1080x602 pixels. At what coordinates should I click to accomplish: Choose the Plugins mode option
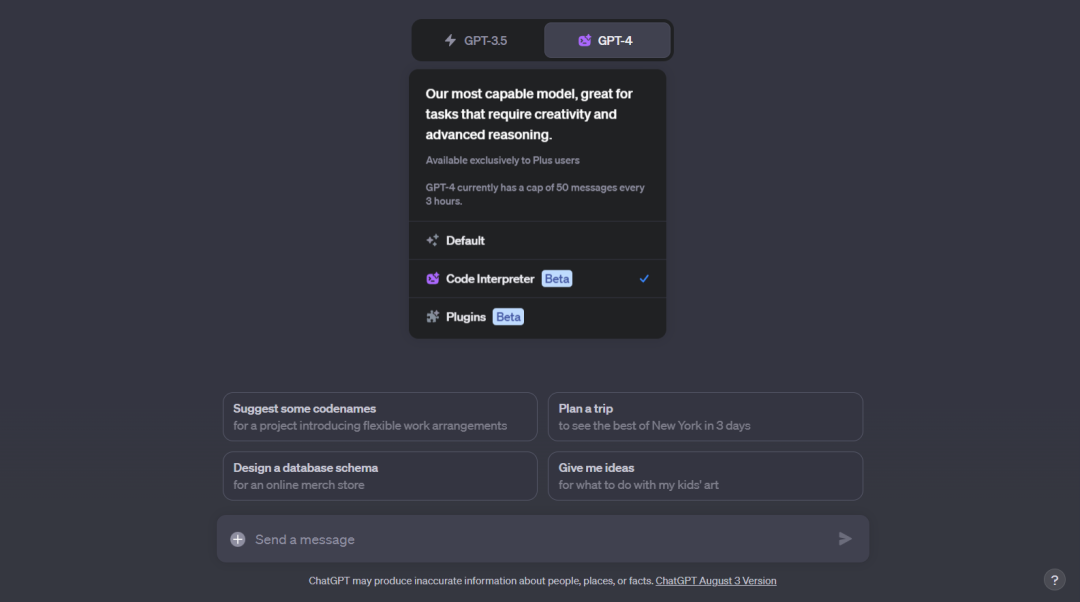tap(537, 317)
